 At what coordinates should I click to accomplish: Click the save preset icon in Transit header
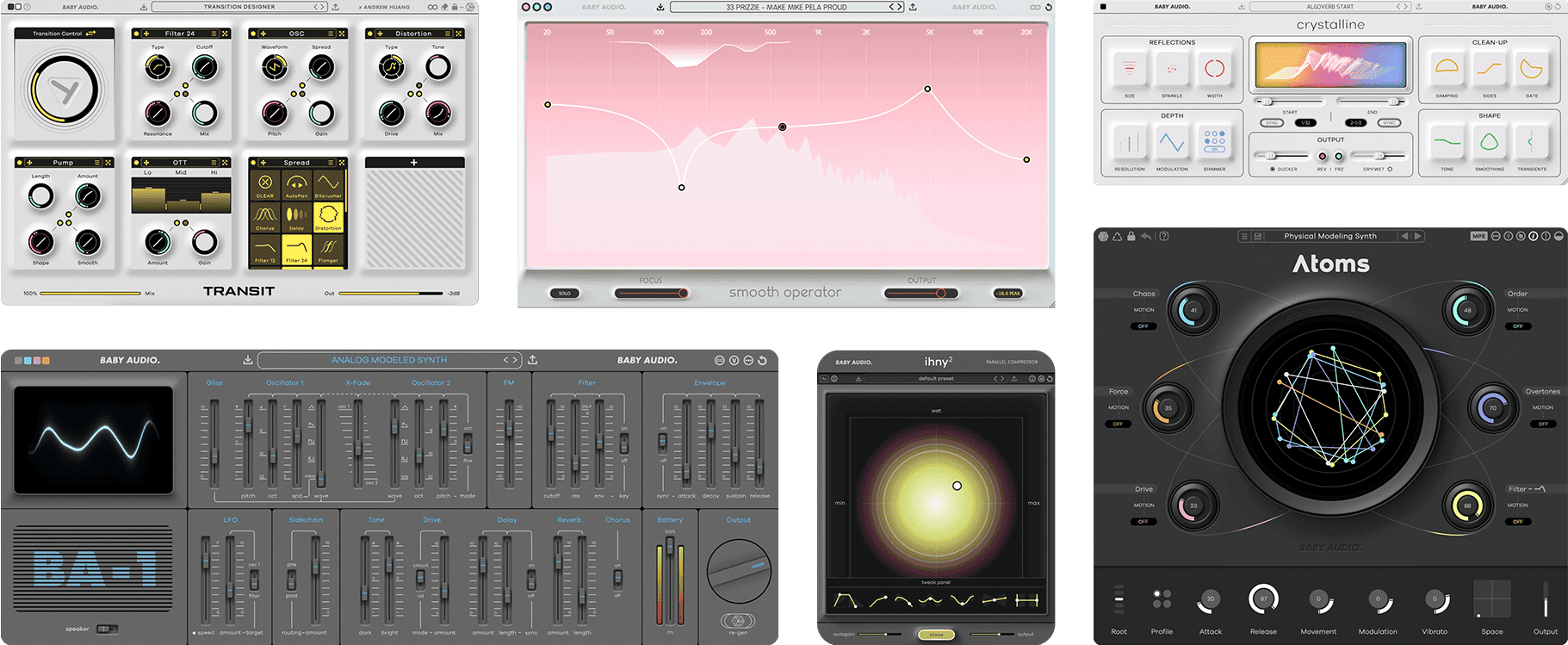pyautogui.click(x=144, y=7)
